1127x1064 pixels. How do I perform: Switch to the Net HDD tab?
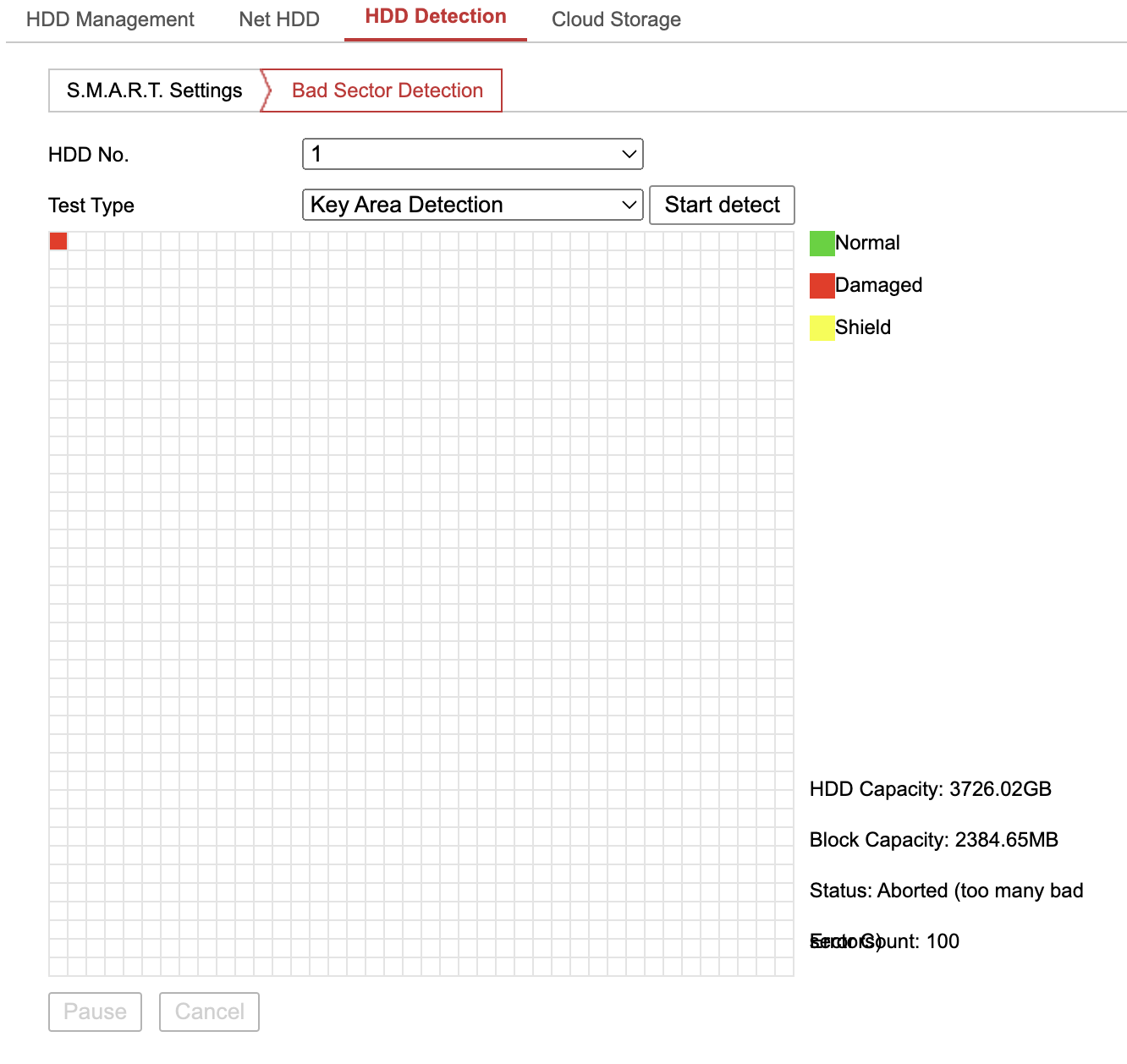tap(279, 19)
